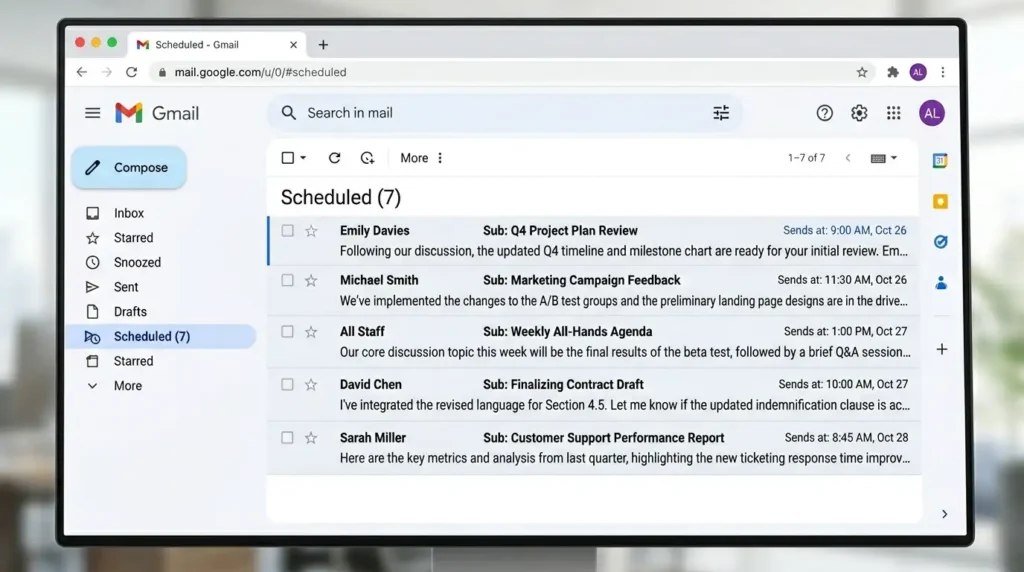
Task: Show side panel chevron at bottom right
Action: [944, 514]
